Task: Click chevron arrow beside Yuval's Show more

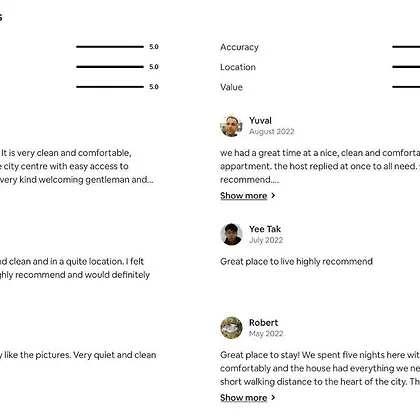Action: point(273,196)
